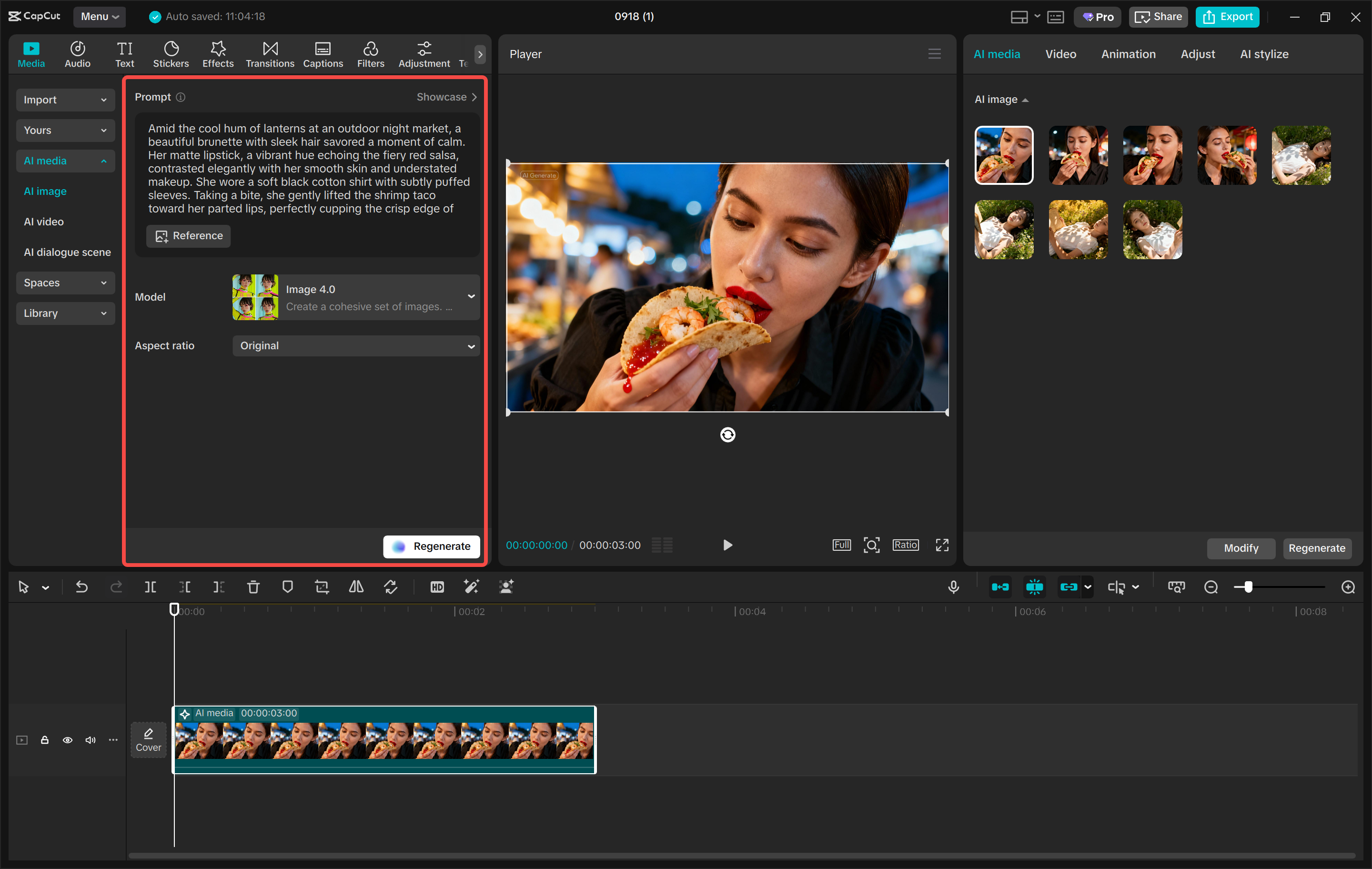Click the Regenerate button in the prompt panel
The image size is (1372, 869).
[x=431, y=546]
